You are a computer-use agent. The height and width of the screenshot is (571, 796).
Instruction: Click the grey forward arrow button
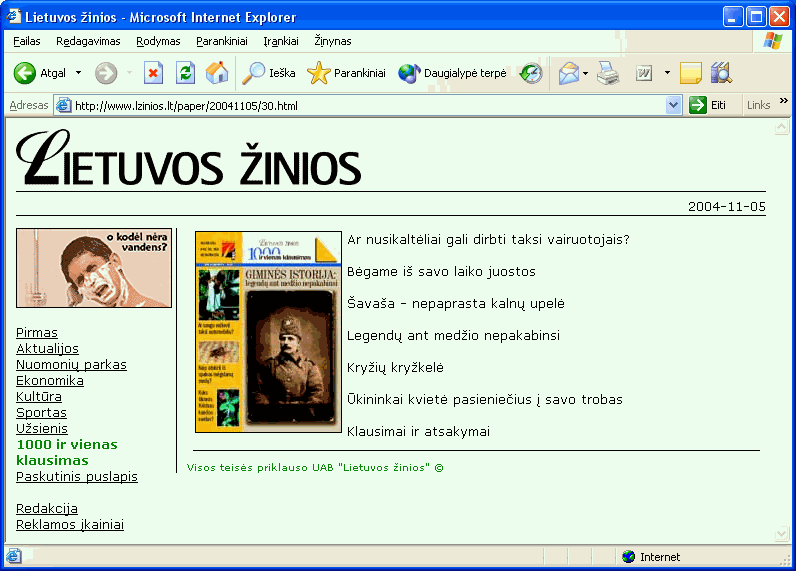[x=106, y=74]
